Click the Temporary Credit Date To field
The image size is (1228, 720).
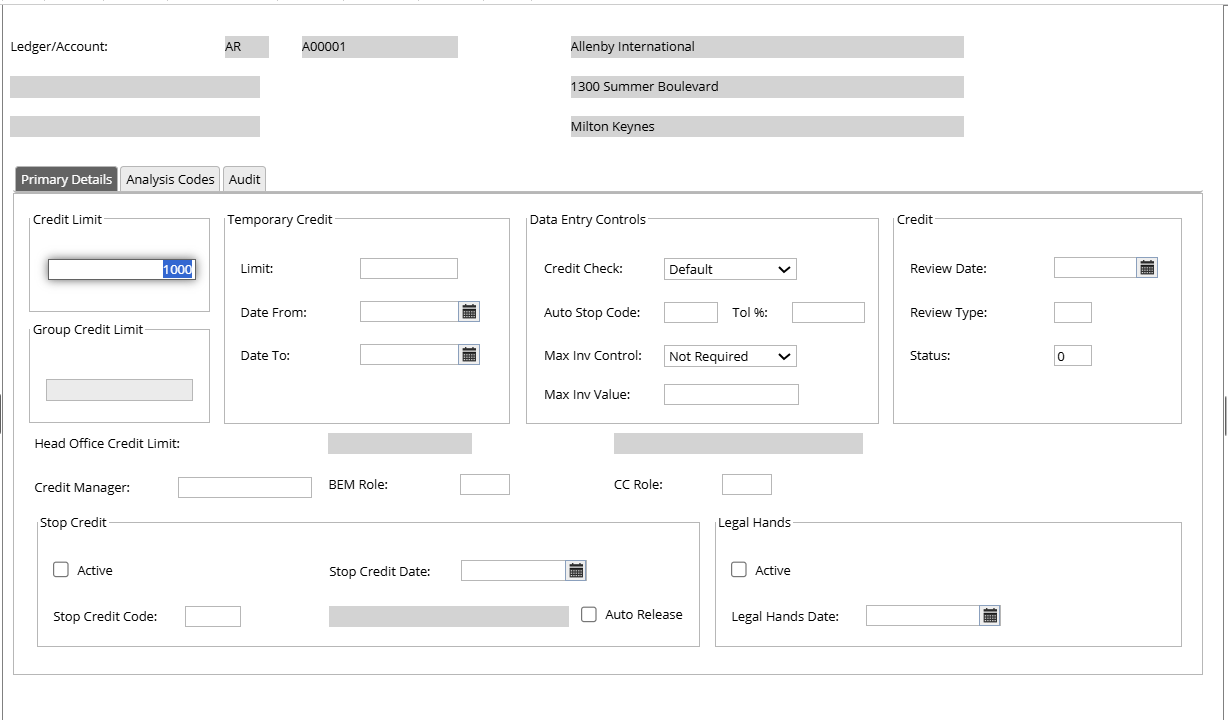click(409, 354)
